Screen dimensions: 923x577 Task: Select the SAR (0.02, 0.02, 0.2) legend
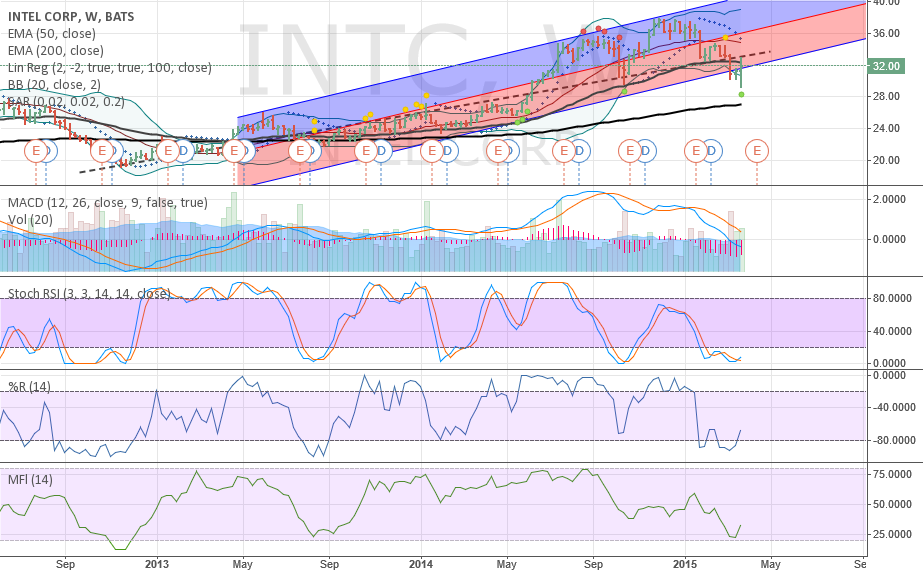(66, 102)
